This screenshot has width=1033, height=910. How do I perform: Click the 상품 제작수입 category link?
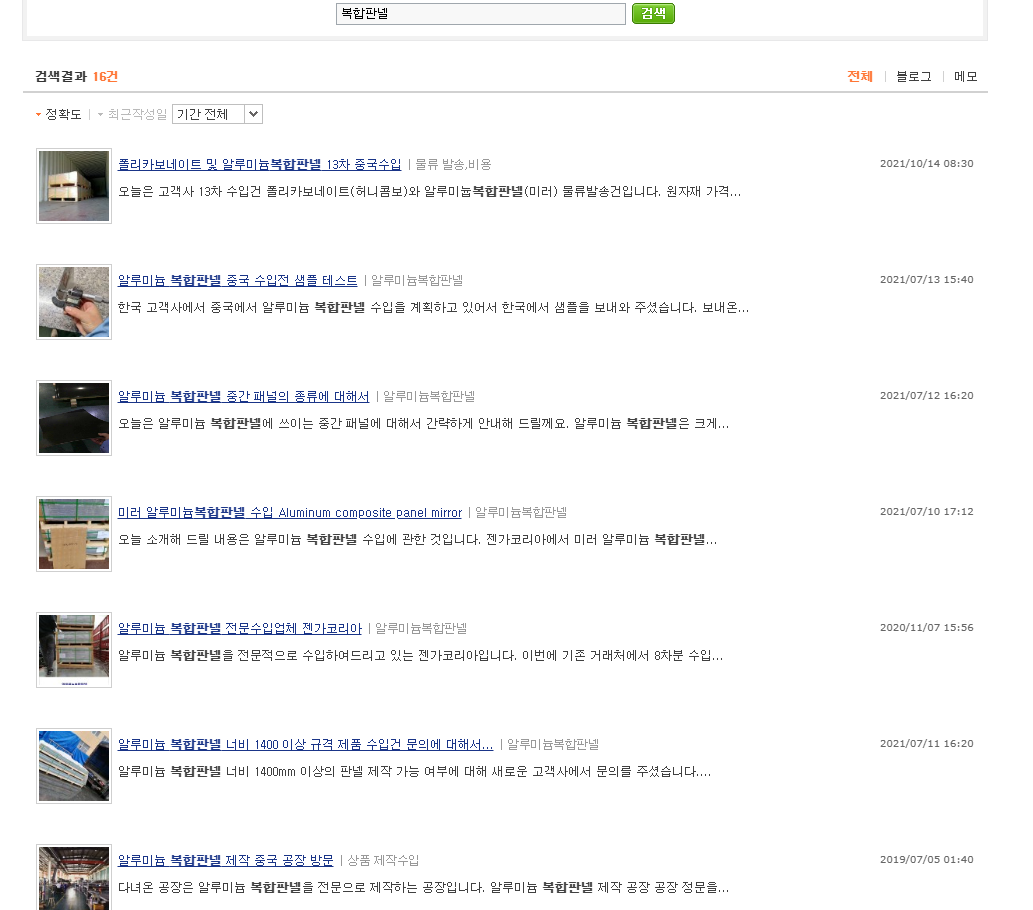pyautogui.click(x=383, y=860)
